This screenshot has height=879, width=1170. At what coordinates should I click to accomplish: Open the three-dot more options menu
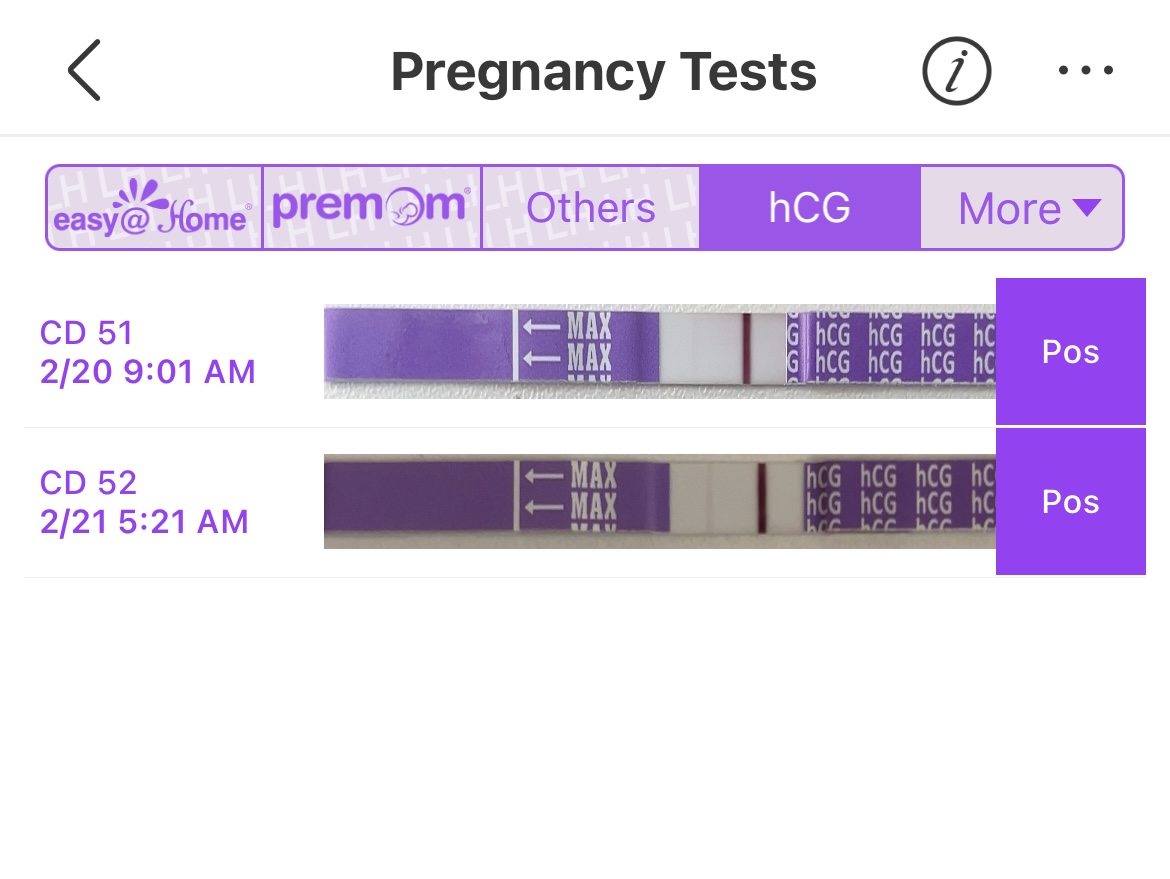coord(1085,72)
